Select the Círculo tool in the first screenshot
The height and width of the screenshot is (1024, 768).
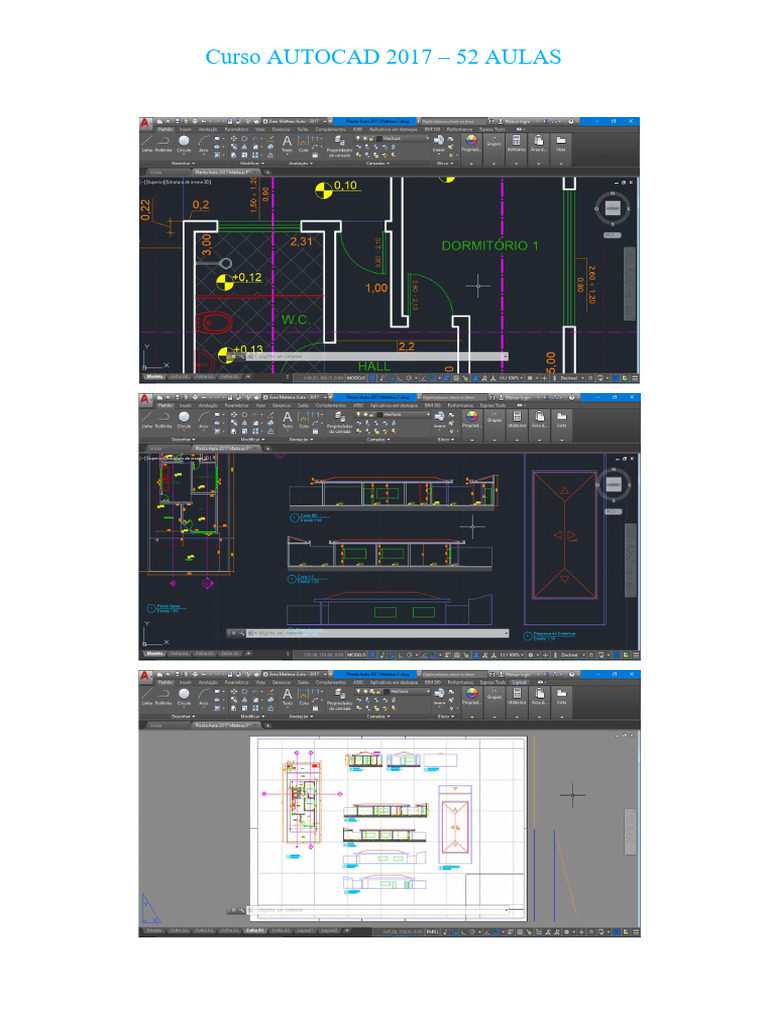184,144
